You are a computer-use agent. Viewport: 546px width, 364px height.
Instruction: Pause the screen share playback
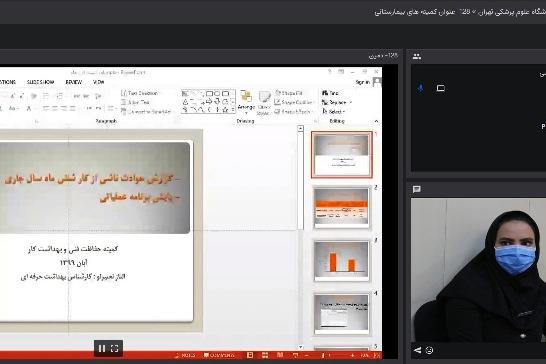(x=102, y=348)
